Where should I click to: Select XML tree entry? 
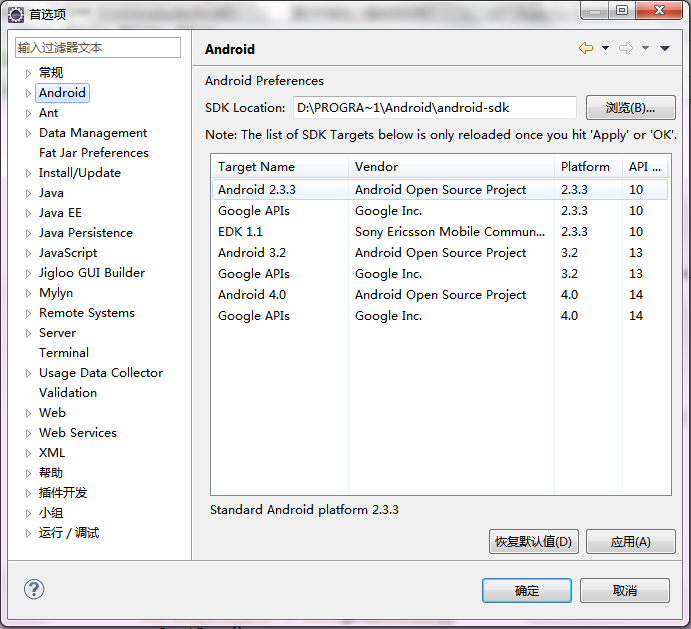[x=52, y=453]
